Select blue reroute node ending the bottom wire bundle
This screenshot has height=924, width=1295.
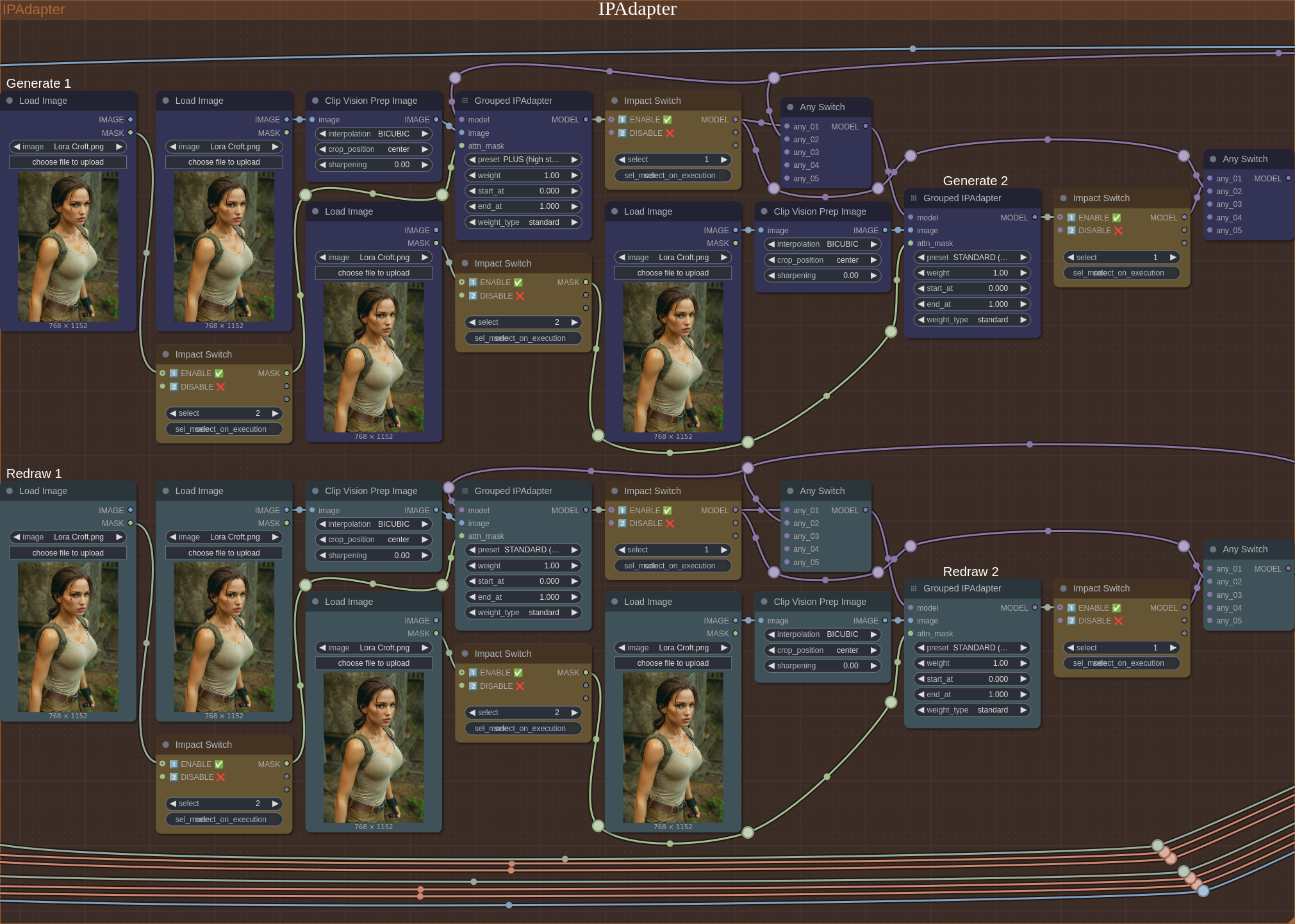point(1203,890)
